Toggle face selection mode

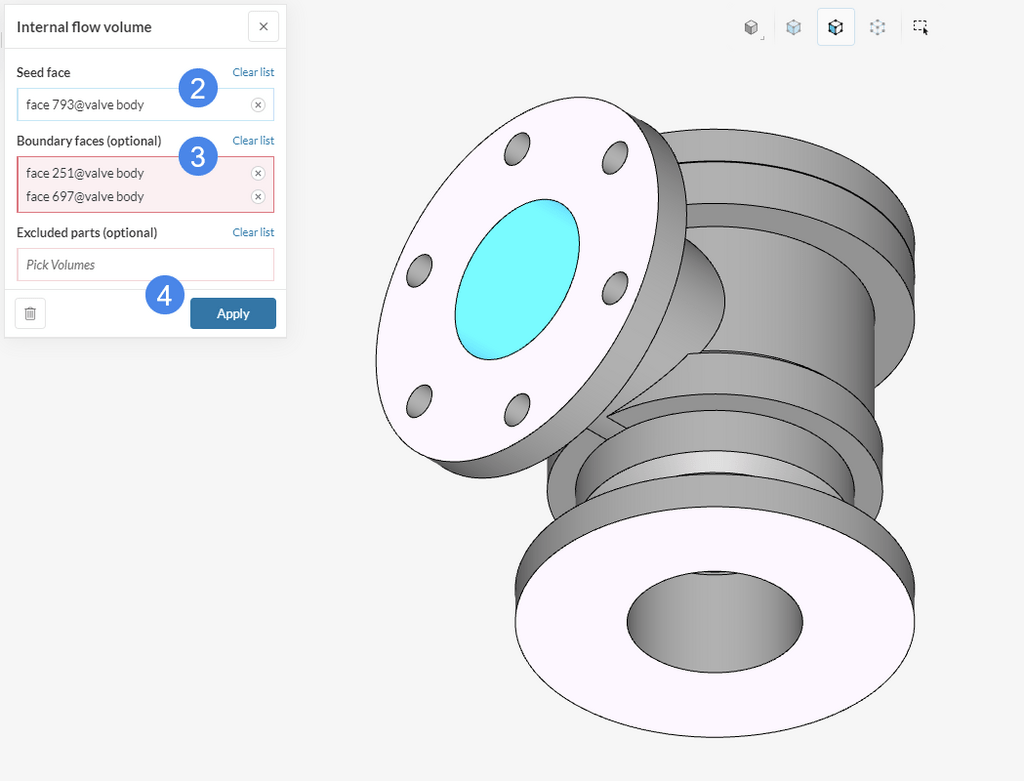tap(836, 27)
